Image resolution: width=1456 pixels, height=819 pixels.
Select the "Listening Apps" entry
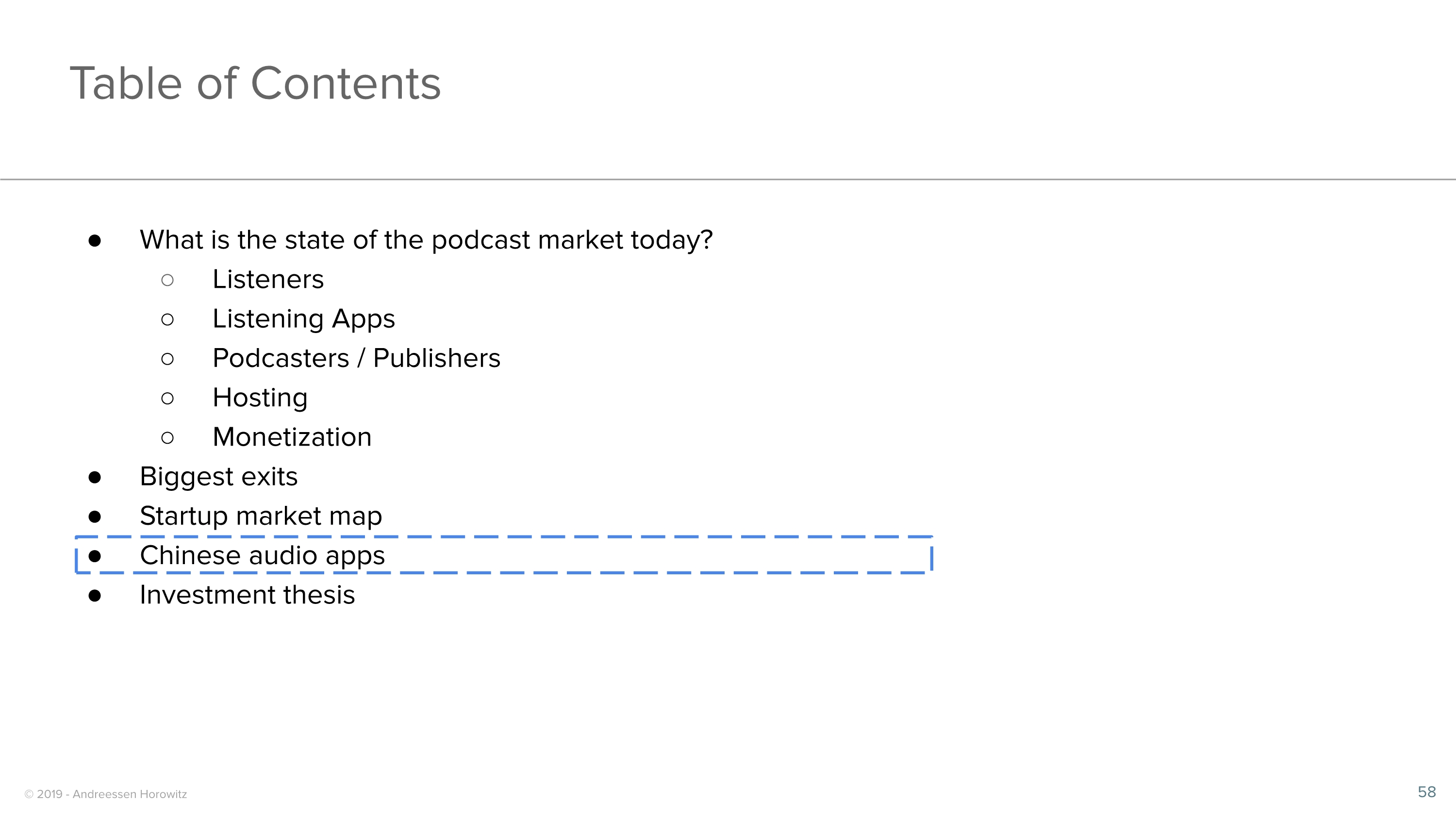click(x=303, y=319)
